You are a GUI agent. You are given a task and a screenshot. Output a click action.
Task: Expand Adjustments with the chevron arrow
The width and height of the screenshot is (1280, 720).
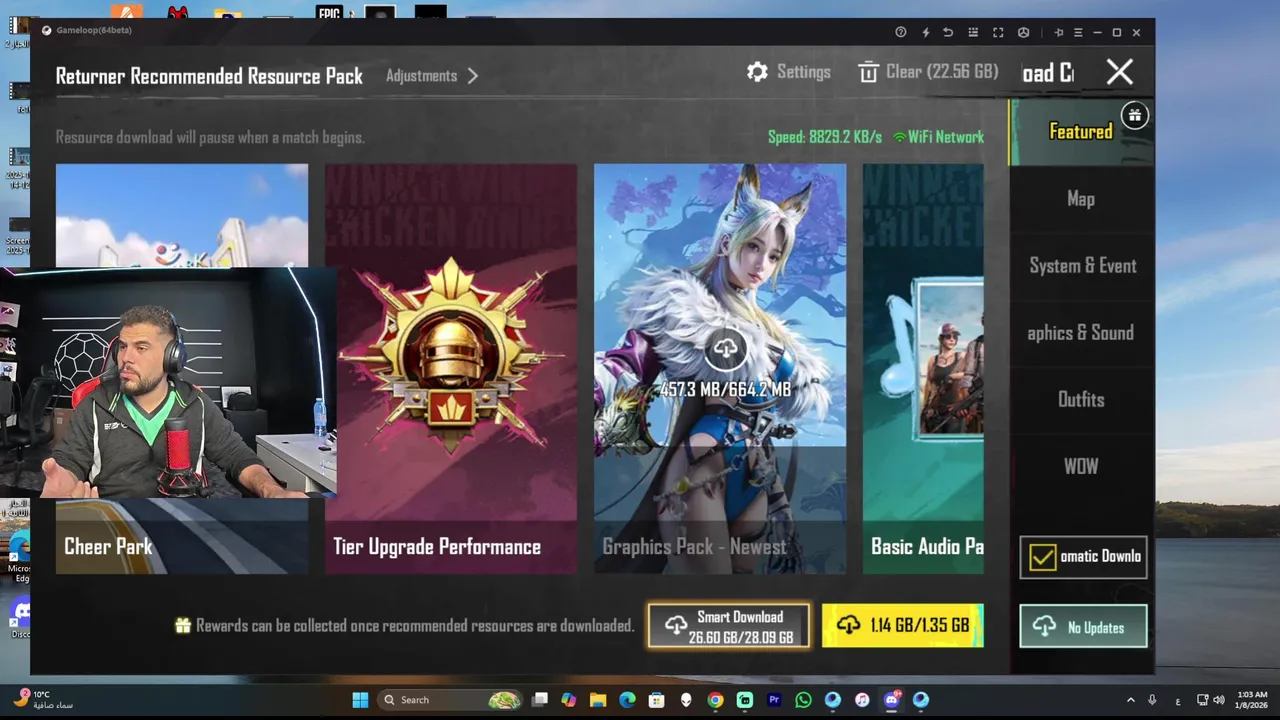(x=473, y=75)
